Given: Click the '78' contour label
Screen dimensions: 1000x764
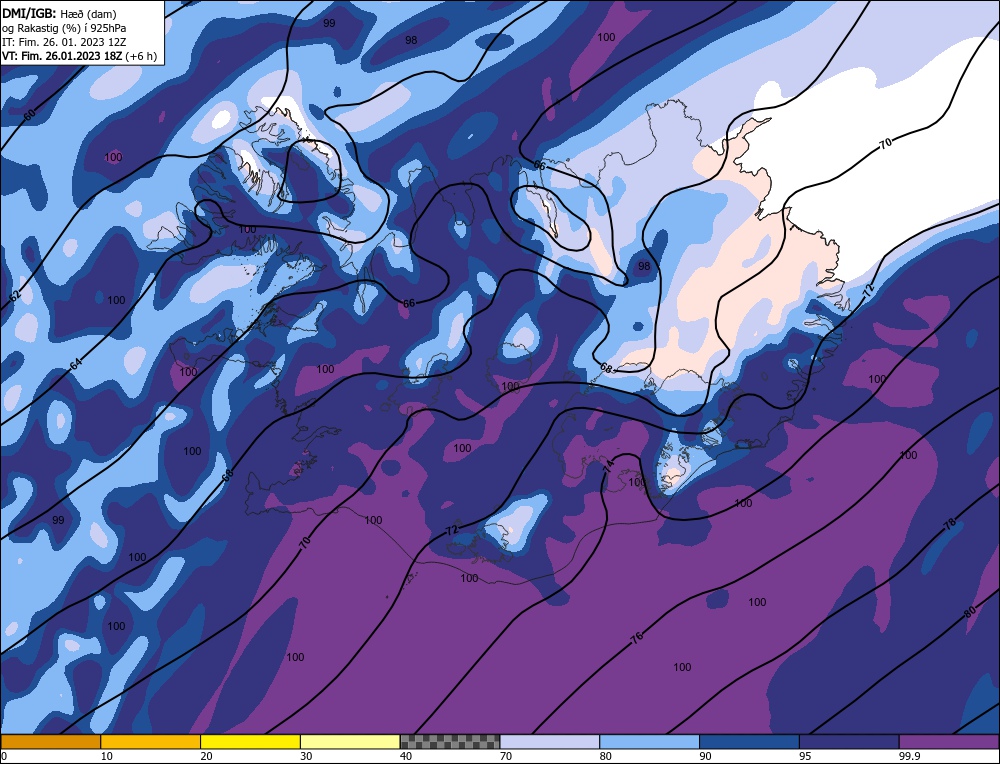Looking at the screenshot, I should click(x=950, y=524).
